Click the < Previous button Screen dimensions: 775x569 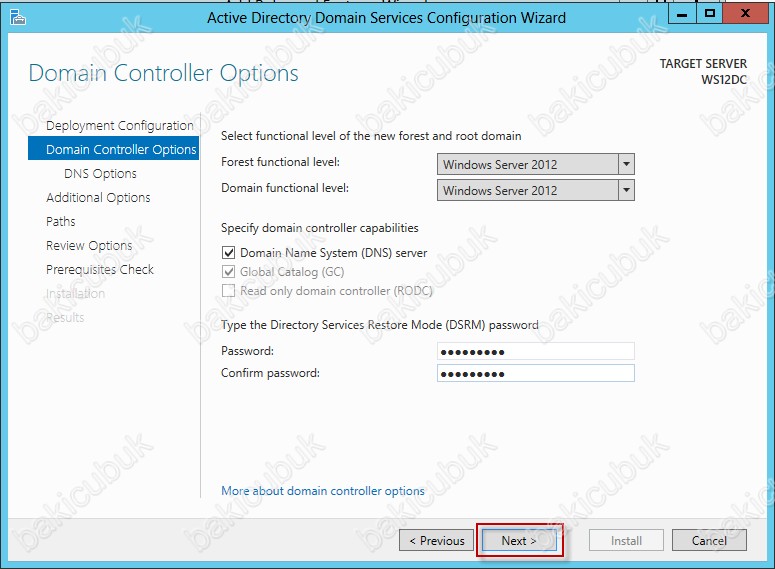click(x=436, y=540)
